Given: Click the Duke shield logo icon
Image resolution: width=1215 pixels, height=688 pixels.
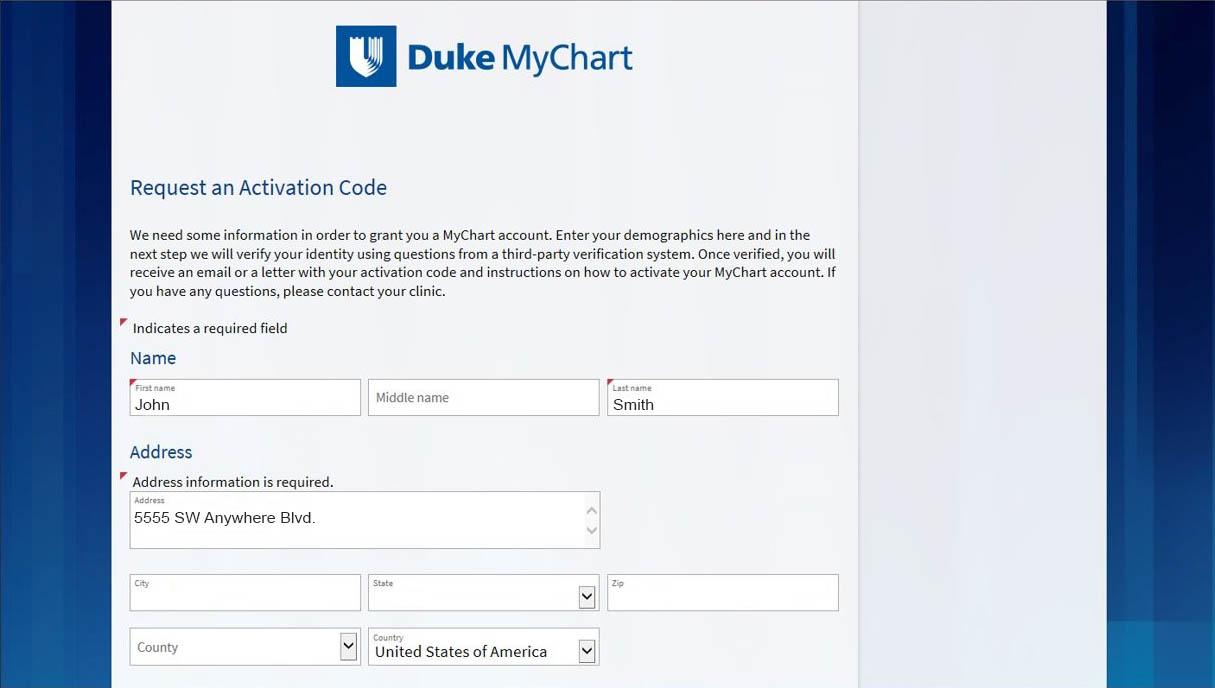Looking at the screenshot, I should point(366,56).
